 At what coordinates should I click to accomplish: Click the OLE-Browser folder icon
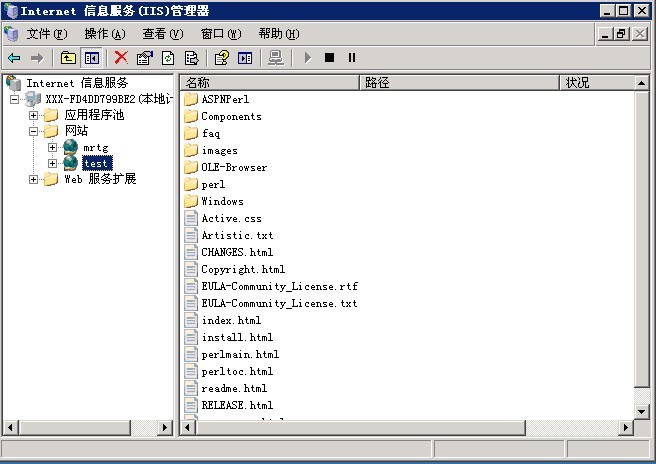coord(191,167)
